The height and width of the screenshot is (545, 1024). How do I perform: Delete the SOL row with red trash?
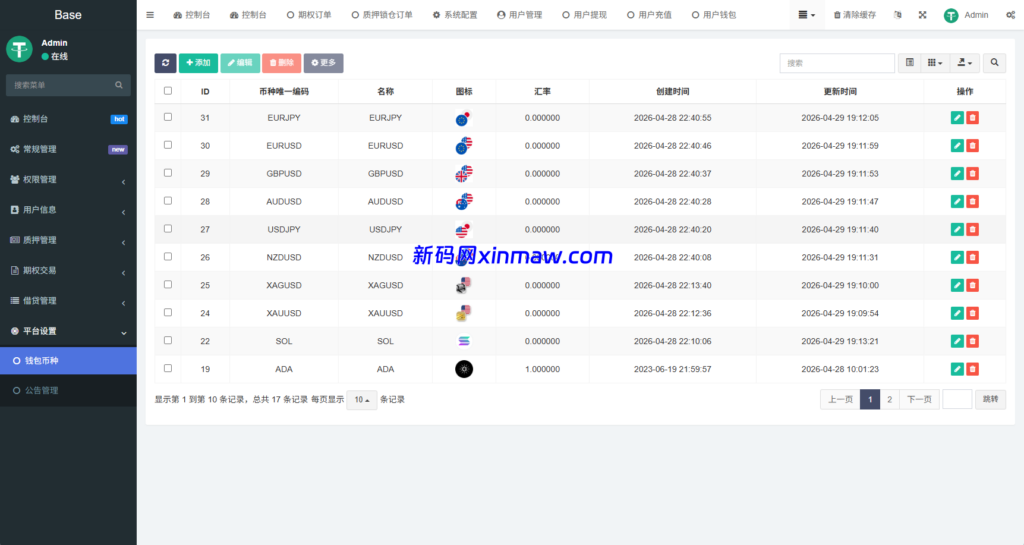click(972, 341)
